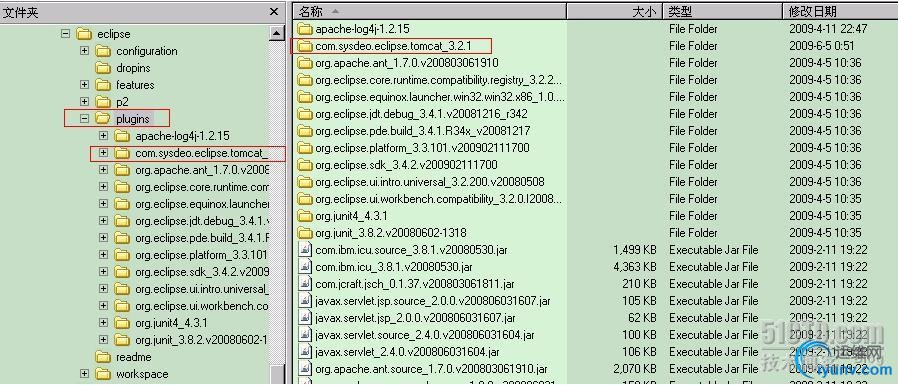Select org.eclipse.ui.intro.universal in folder tree
This screenshot has height=386, width=898.
(x=202, y=289)
